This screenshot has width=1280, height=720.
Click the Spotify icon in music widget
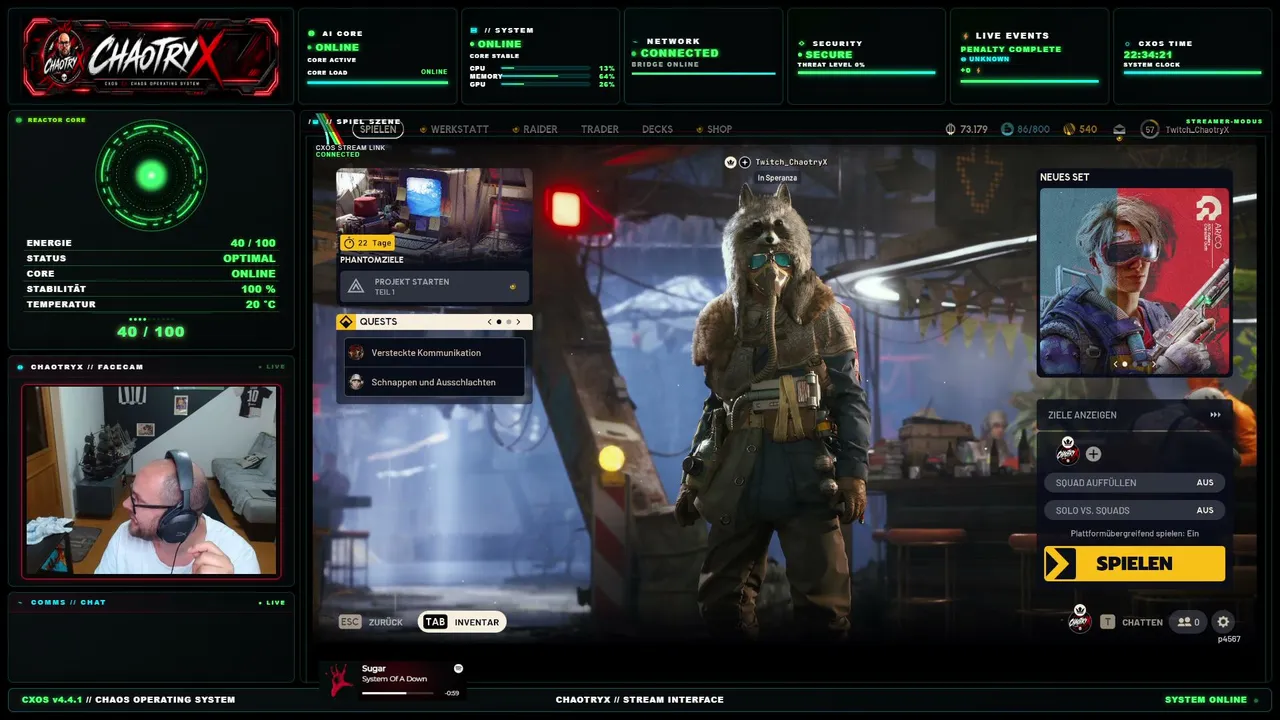click(x=458, y=668)
